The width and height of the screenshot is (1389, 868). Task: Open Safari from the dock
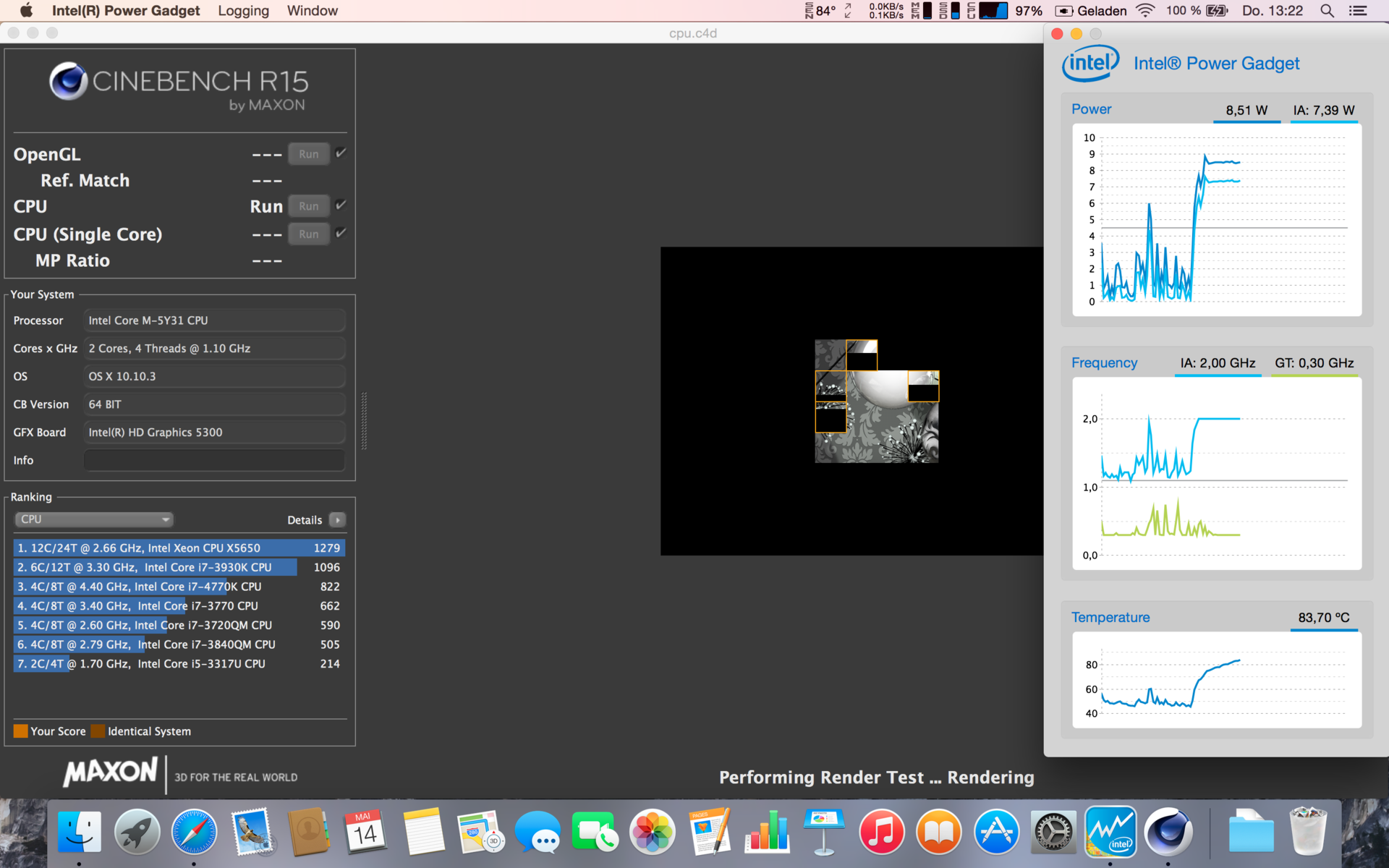194,832
